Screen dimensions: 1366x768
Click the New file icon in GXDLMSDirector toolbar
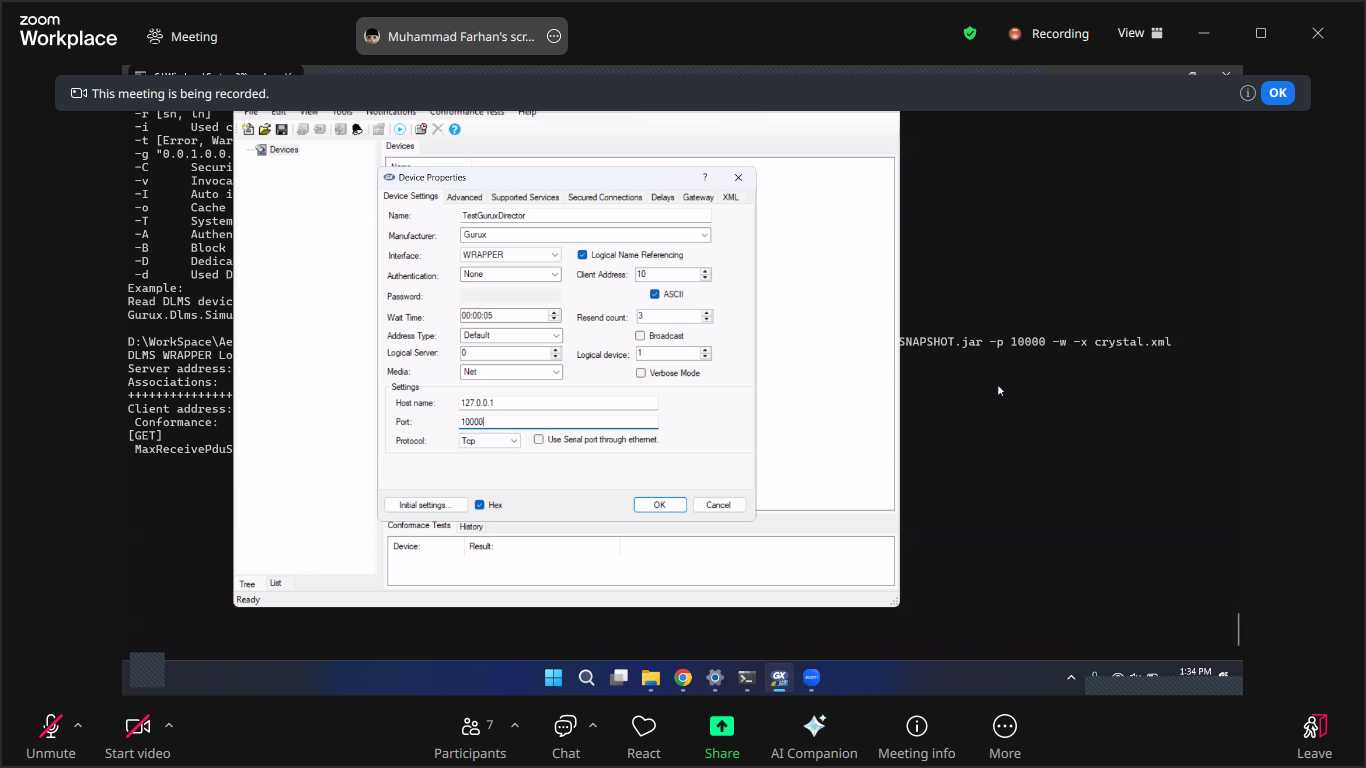248,129
